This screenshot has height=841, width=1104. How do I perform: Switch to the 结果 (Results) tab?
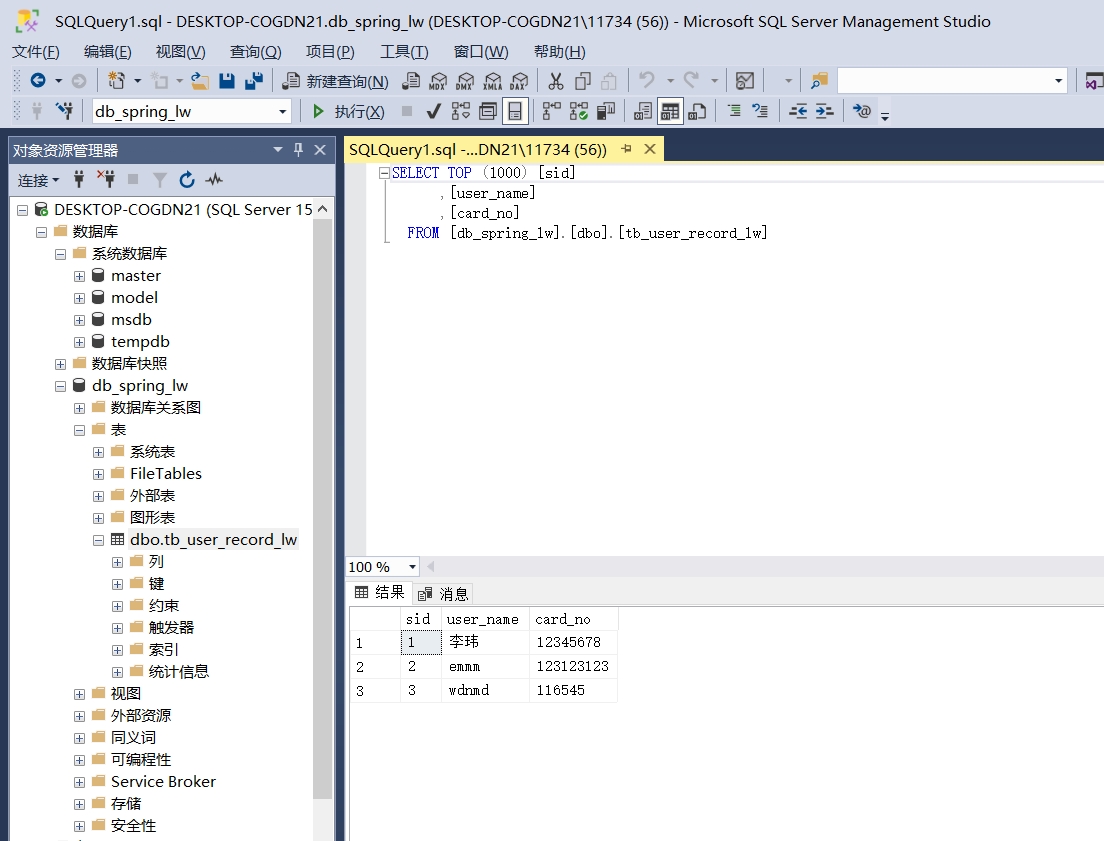(x=380, y=592)
